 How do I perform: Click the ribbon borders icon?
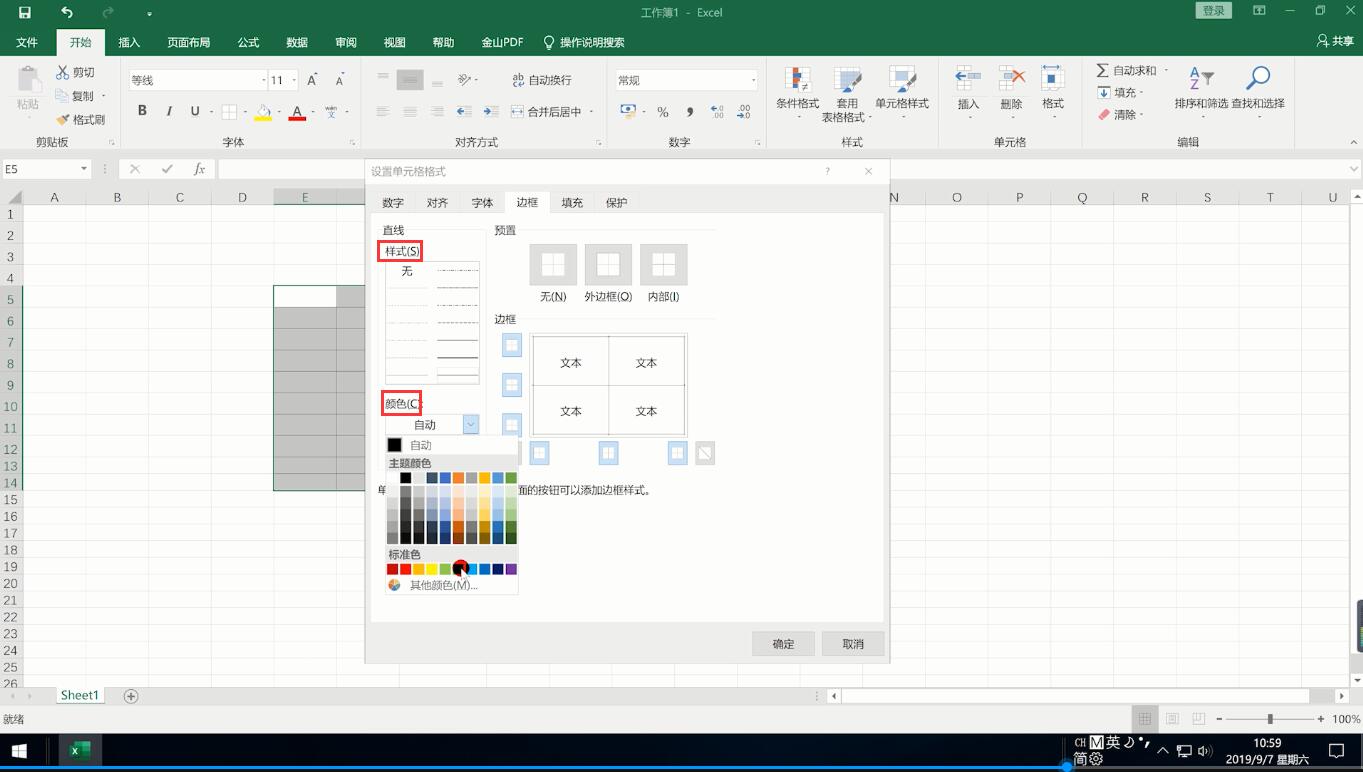tap(229, 112)
